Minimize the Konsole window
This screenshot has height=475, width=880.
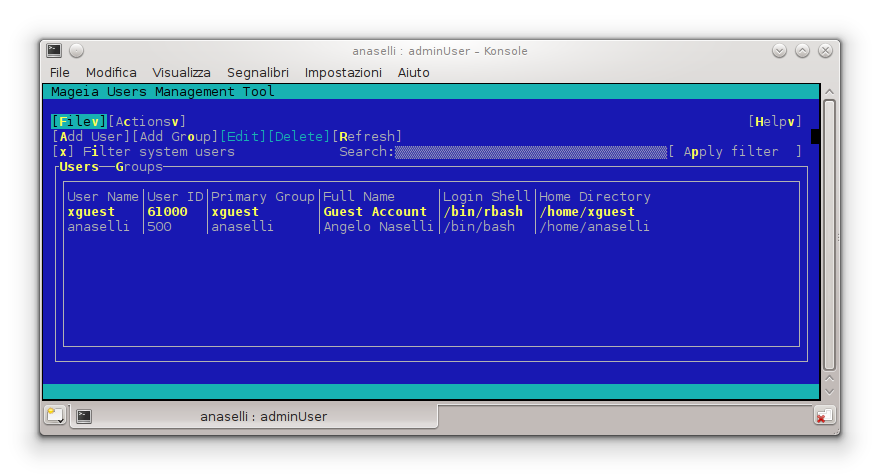(779, 51)
